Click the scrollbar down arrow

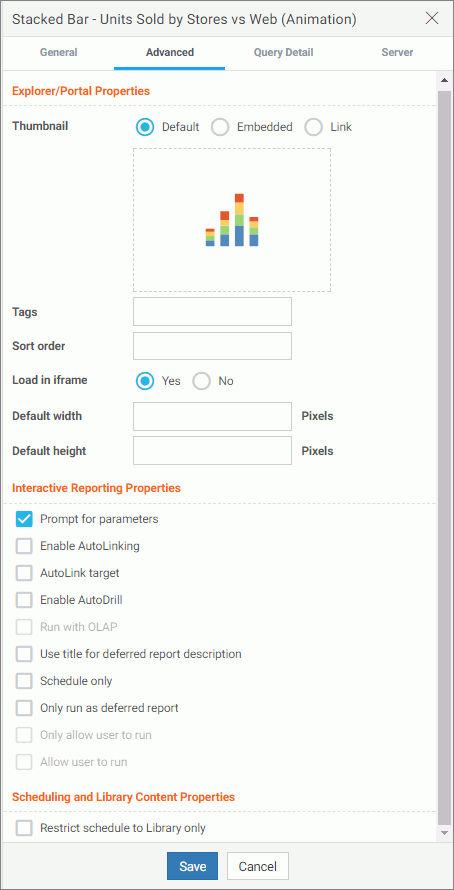[444, 832]
